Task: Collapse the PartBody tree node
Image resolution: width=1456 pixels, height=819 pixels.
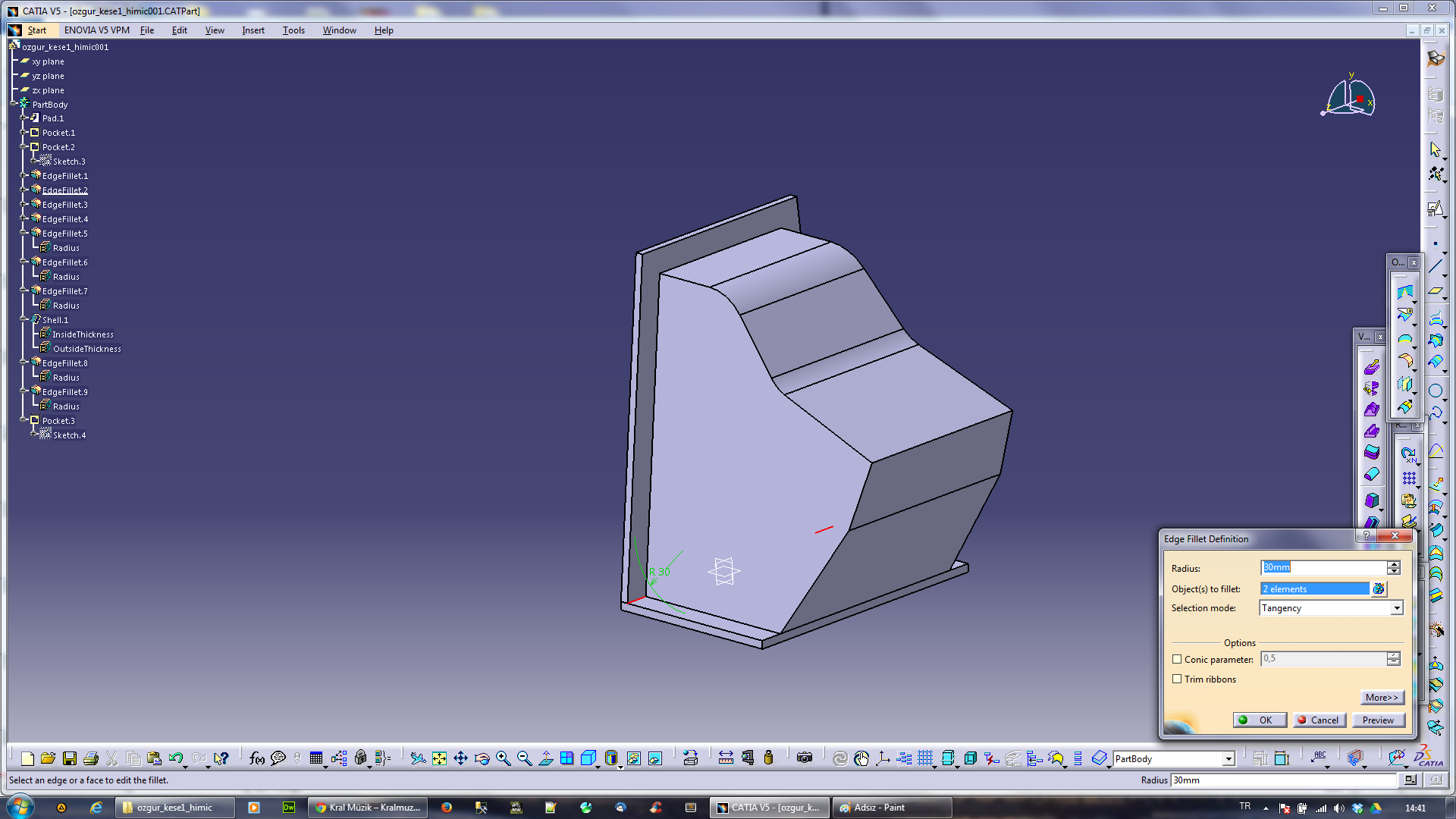Action: click(x=14, y=105)
